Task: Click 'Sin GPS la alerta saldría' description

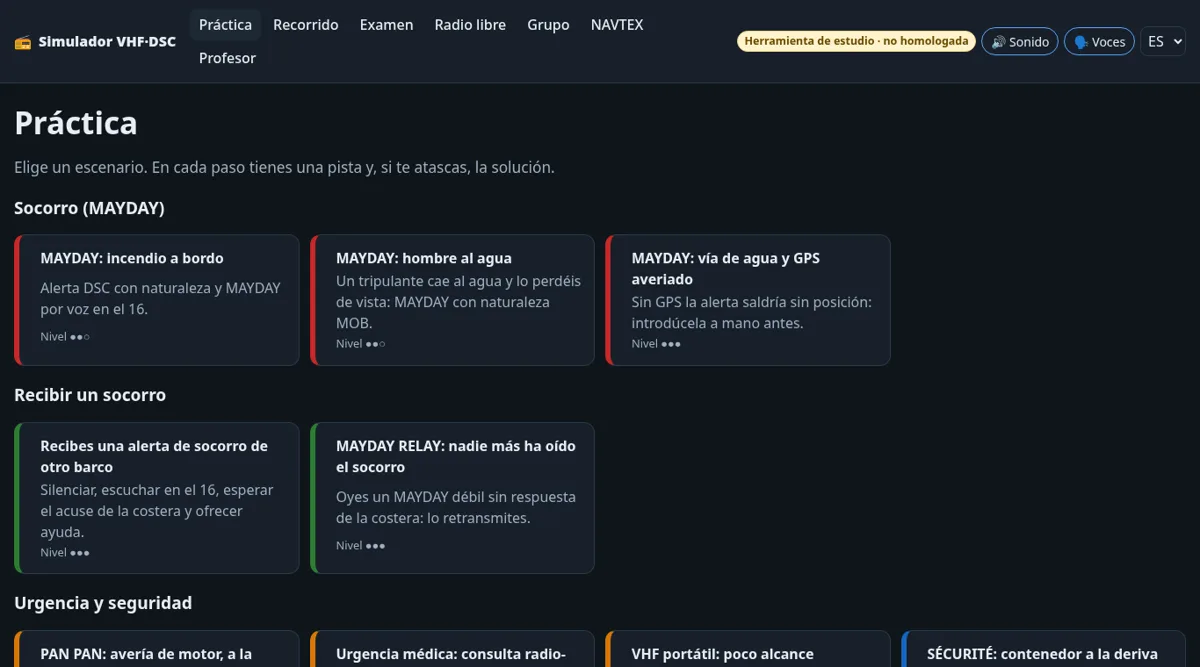Action: tap(751, 313)
